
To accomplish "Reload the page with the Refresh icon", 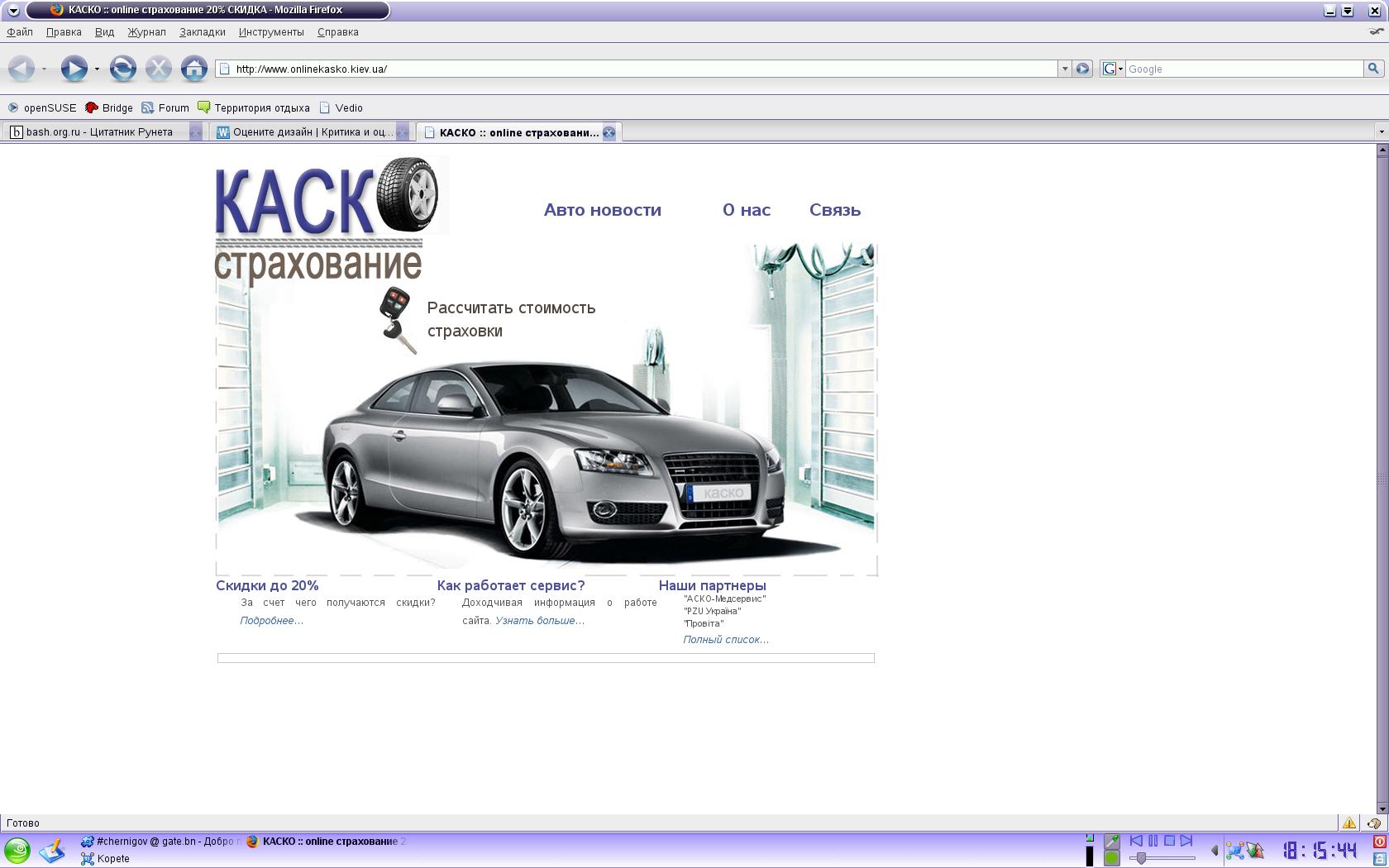I will pos(122,69).
